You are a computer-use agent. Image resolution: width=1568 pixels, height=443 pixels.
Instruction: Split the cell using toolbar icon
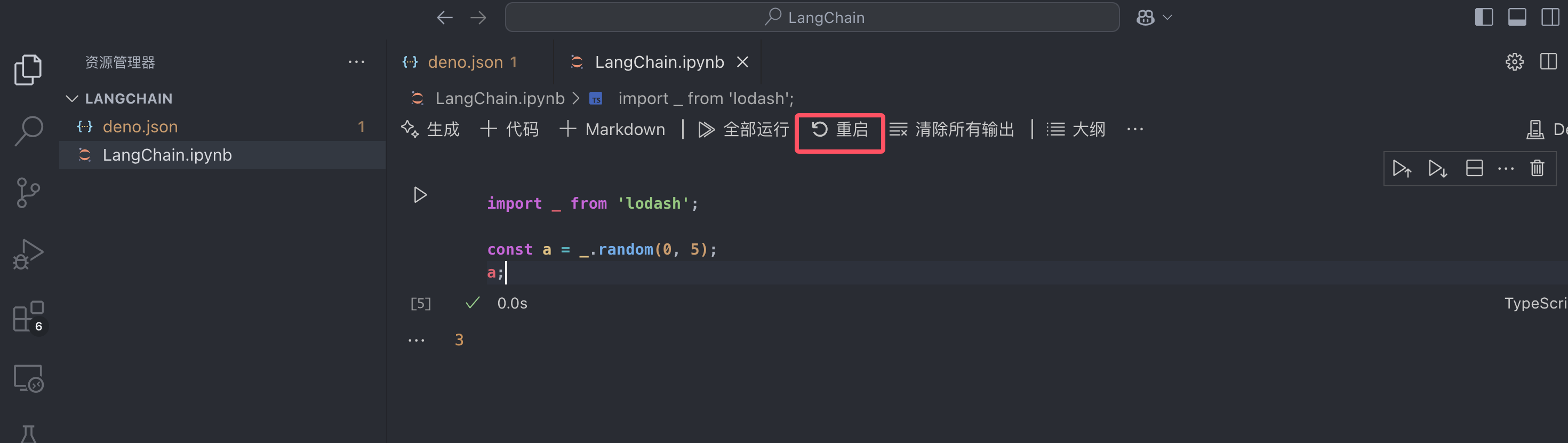(1474, 168)
